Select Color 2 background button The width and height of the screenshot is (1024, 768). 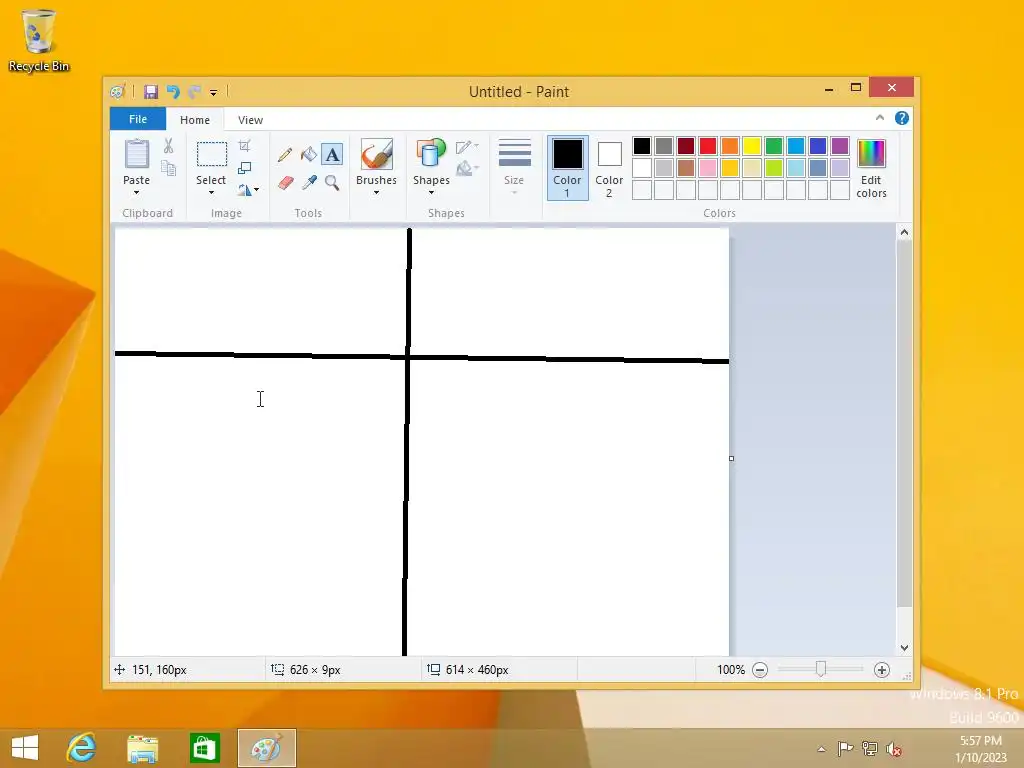[609, 167]
